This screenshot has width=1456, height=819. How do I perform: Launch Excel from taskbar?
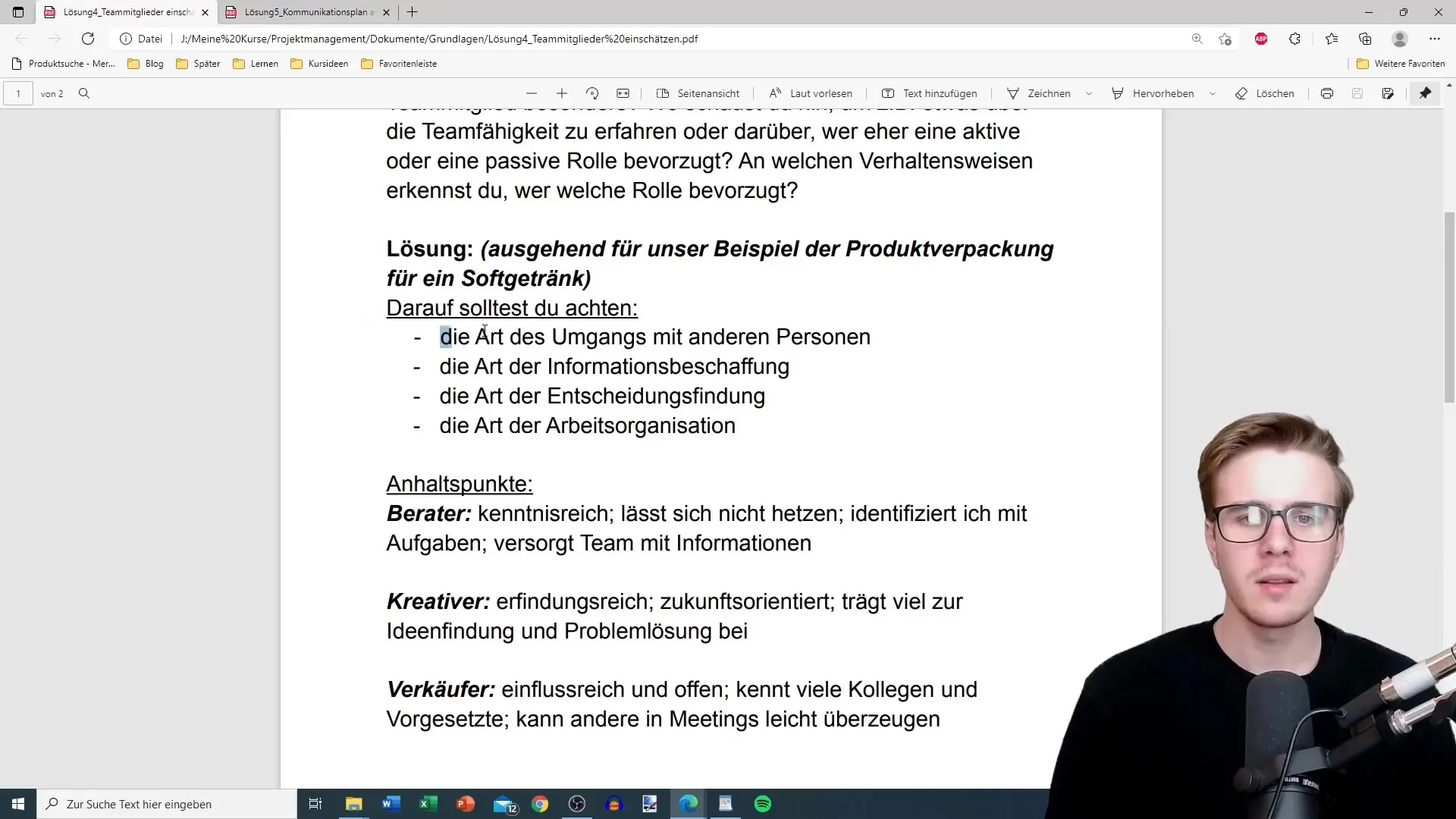[428, 804]
